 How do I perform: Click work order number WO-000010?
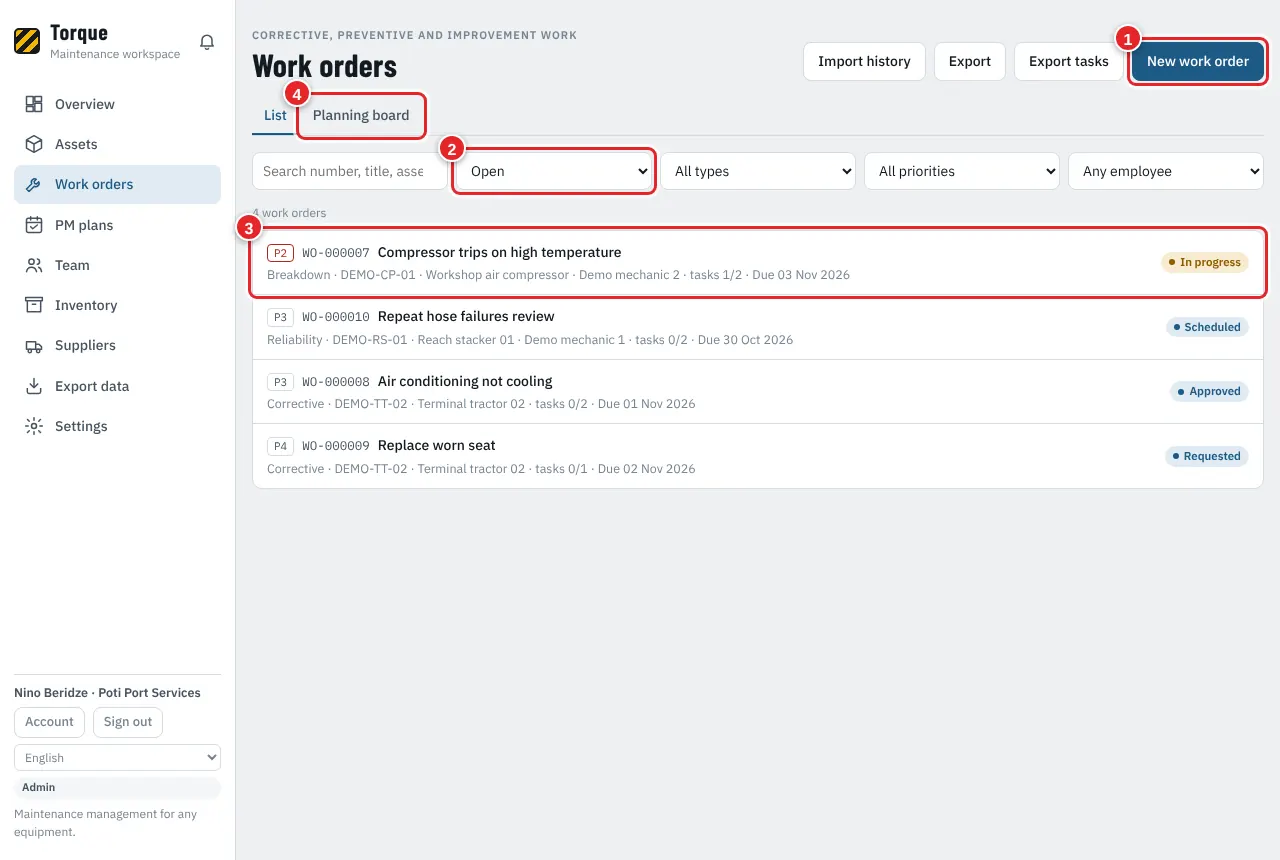click(x=336, y=317)
